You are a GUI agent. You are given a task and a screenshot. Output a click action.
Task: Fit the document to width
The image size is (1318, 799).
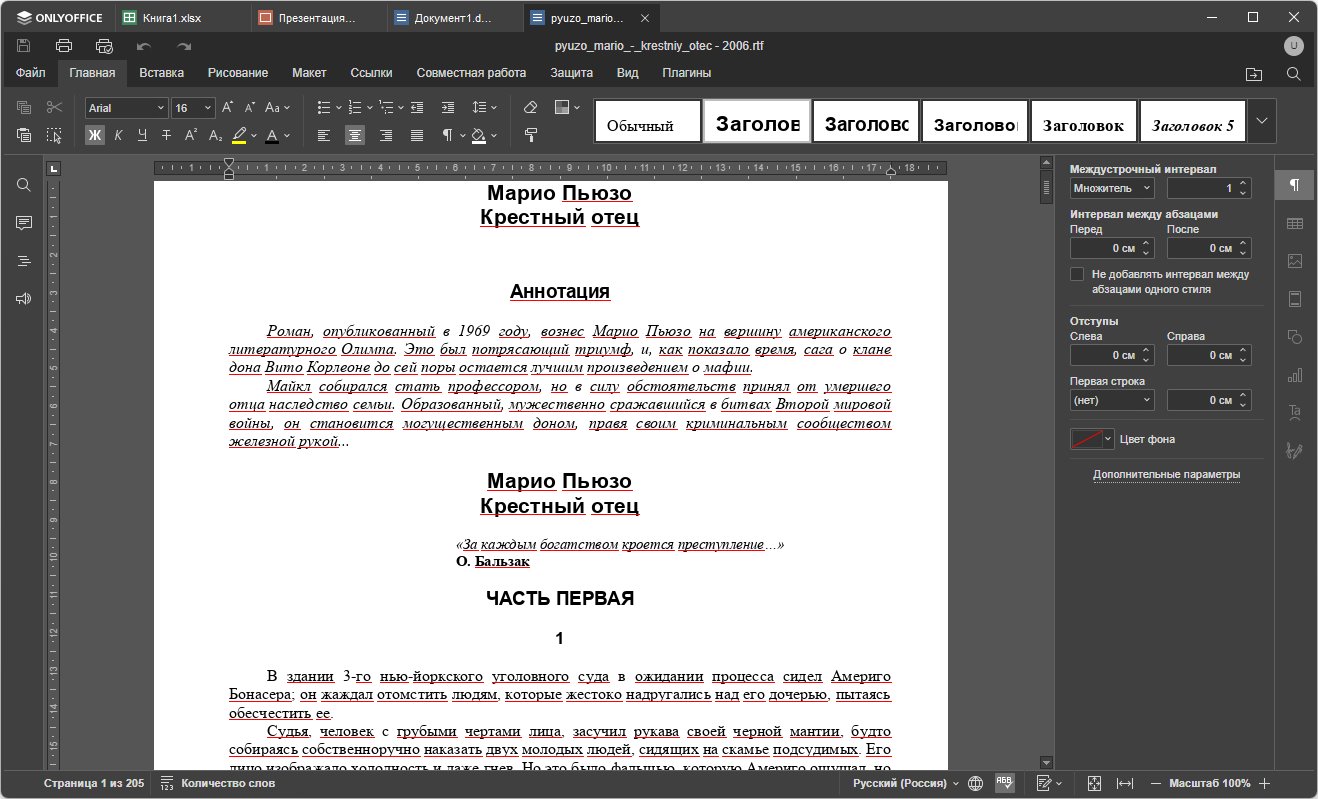pos(1125,783)
